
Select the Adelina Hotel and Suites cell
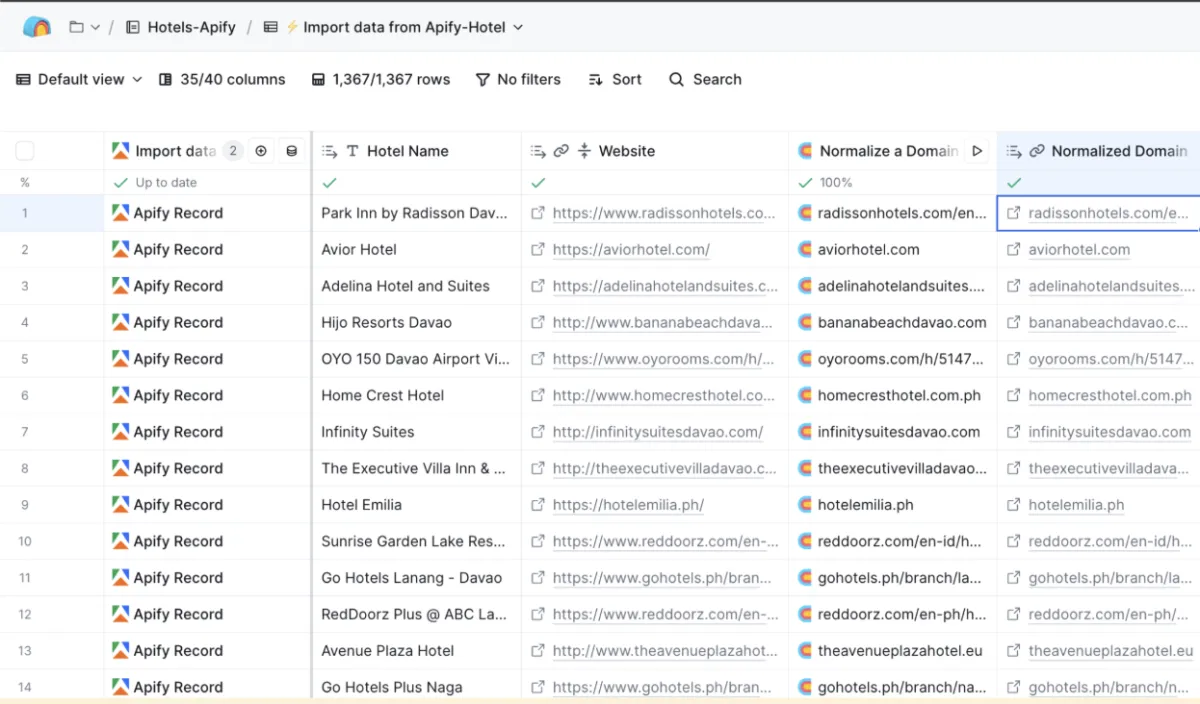pos(417,286)
